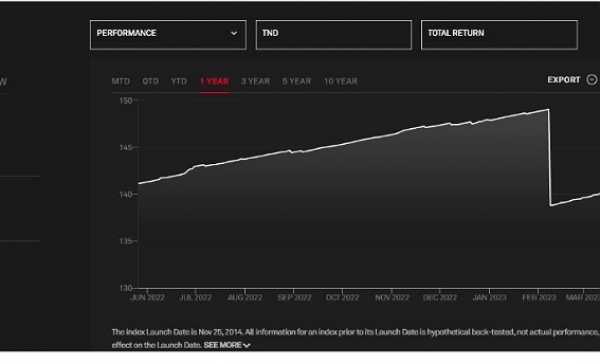600x364 pixels.
Task: Click the chart line above OCT 2022
Action: pyautogui.click(x=342, y=144)
